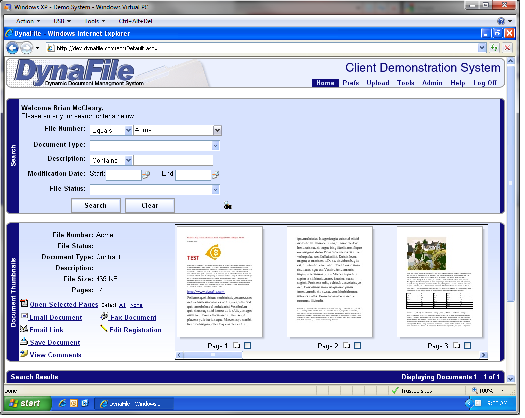This screenshot has width=525, height=418.
Task: Open the Admin navigation tab
Action: click(432, 83)
